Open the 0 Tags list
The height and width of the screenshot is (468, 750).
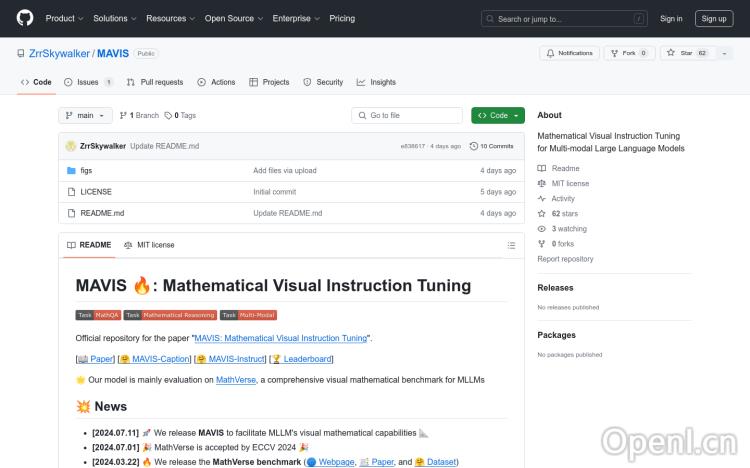point(180,115)
